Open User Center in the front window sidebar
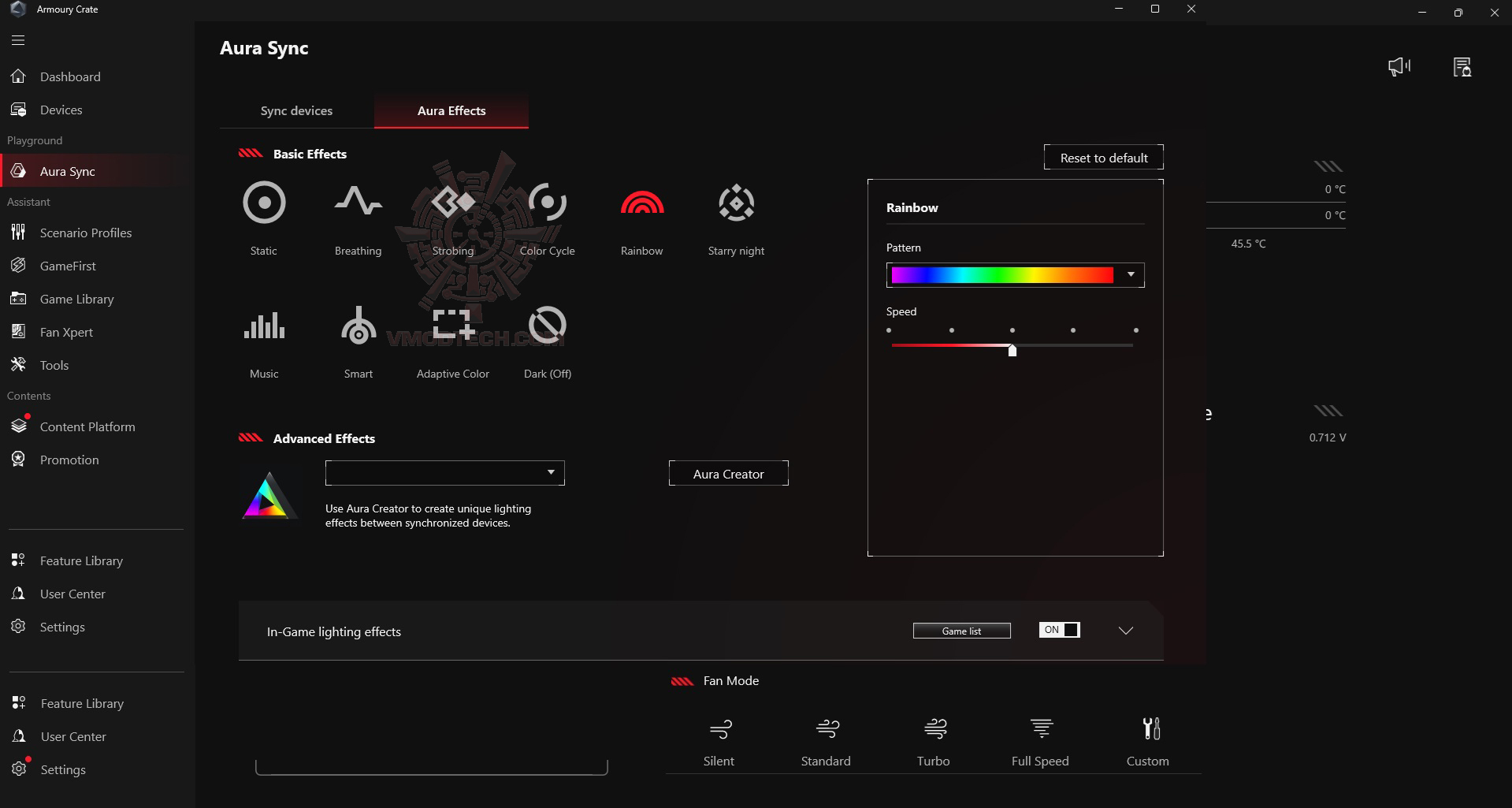 click(72, 594)
